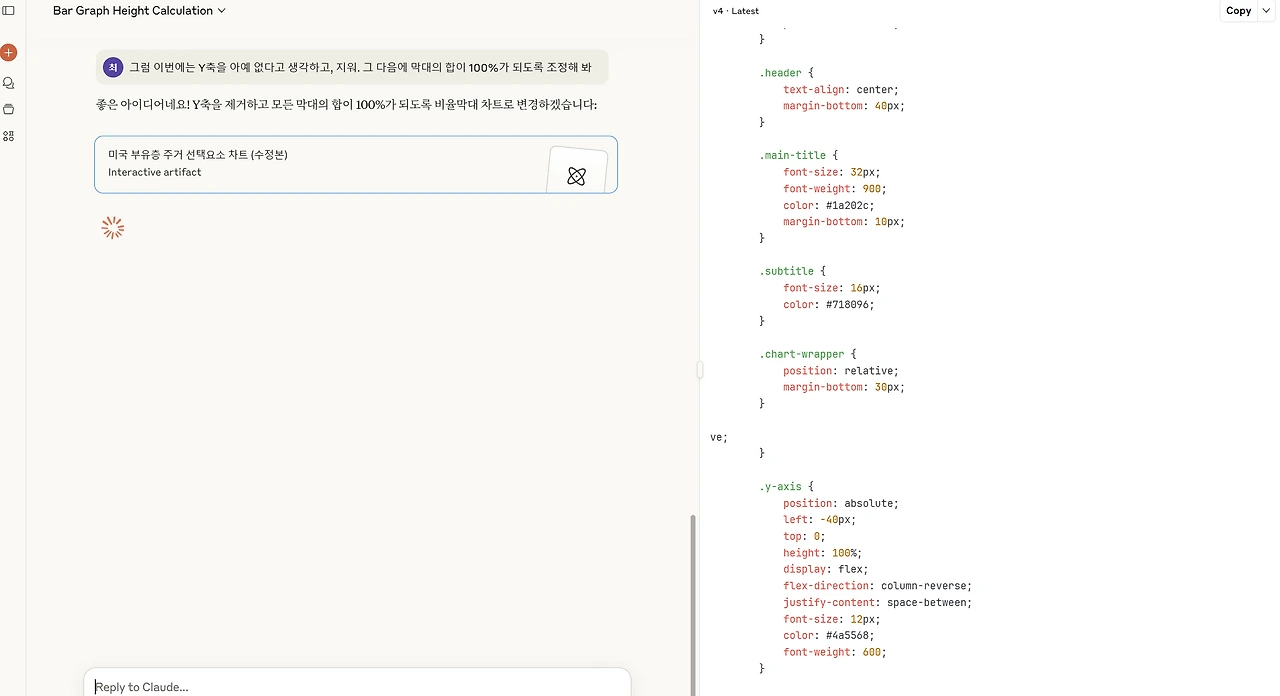Screen dimensions: 1280x696
Task: Click the 'font-weight: 600;' line
Action: 834,652
